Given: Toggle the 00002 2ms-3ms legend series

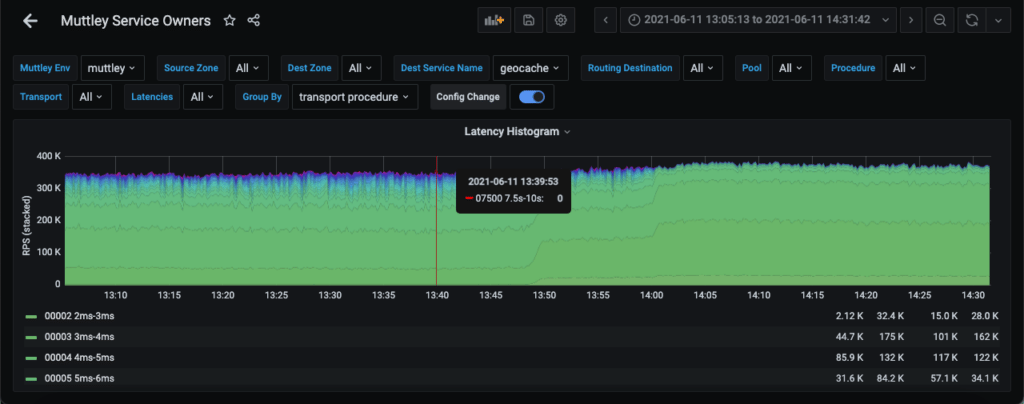Looking at the screenshot, I should point(79,315).
